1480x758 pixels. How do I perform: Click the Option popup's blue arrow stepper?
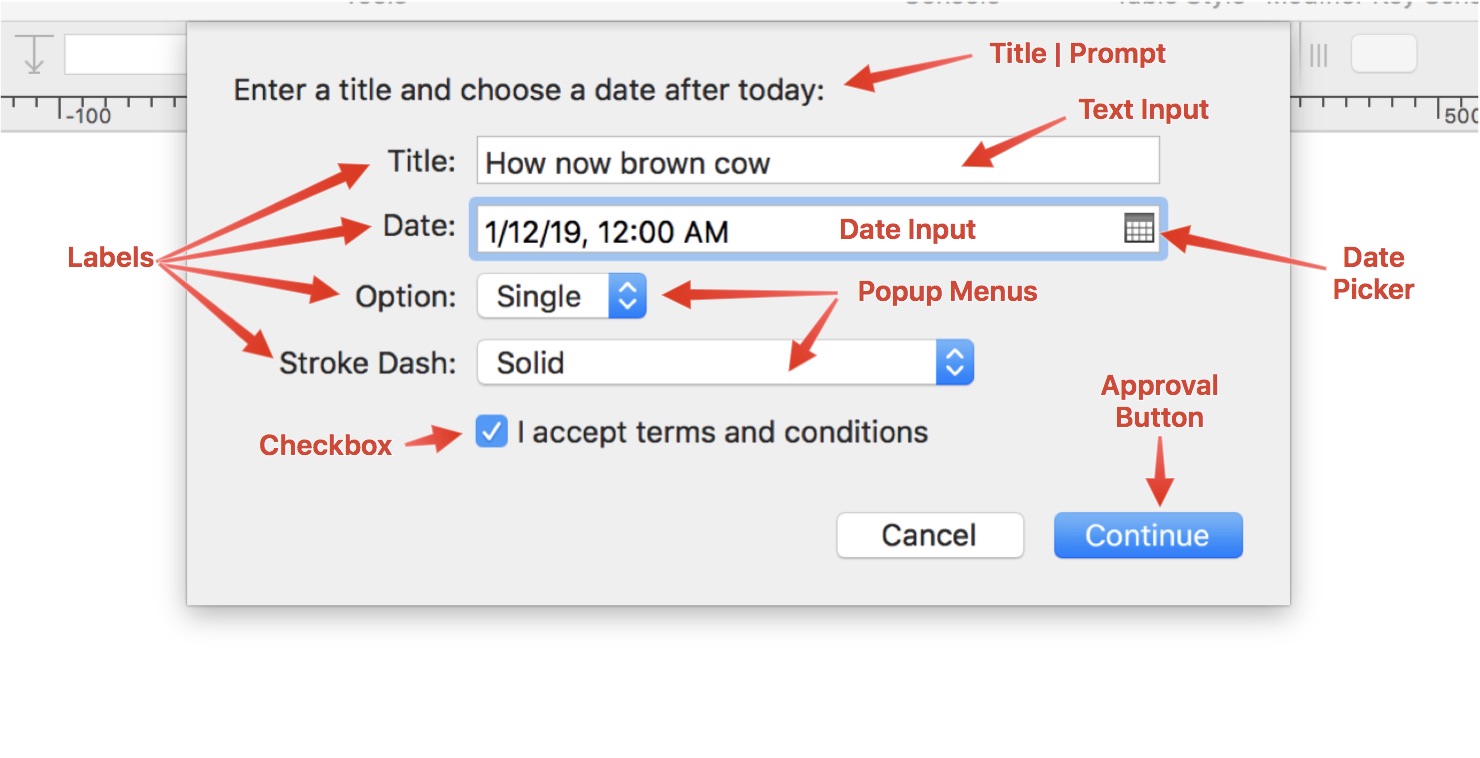[x=626, y=297]
